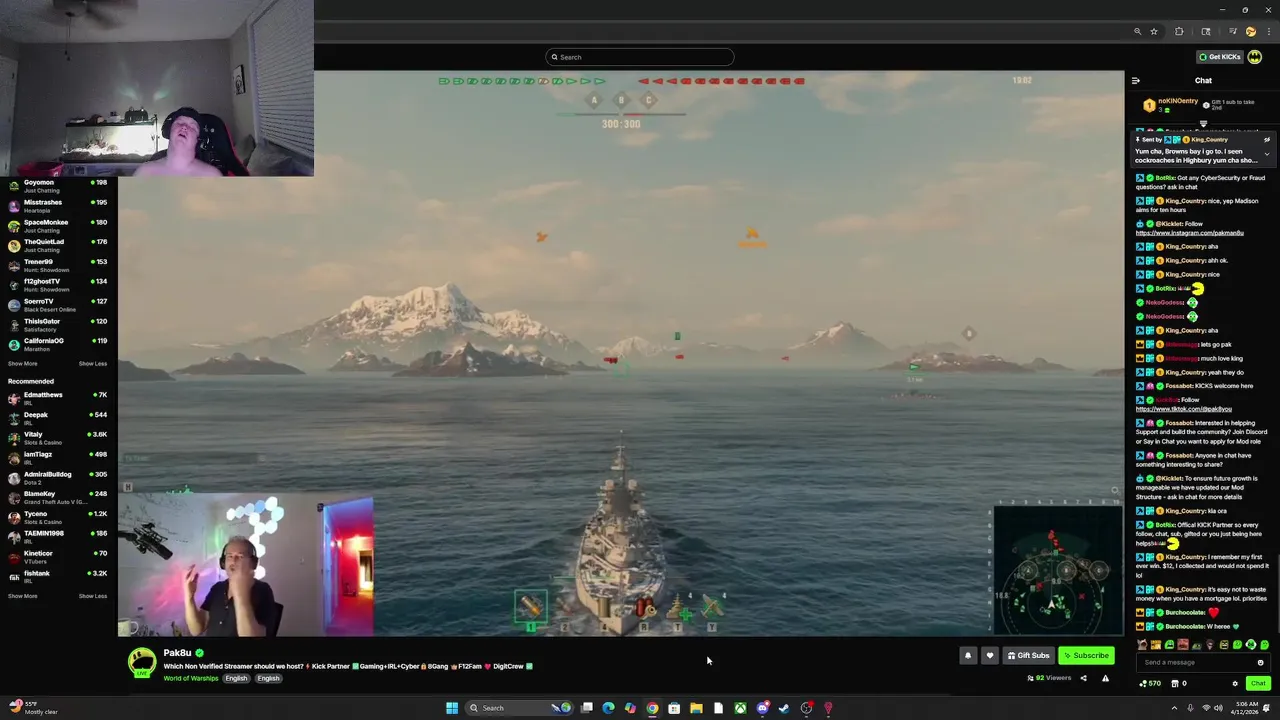Open the Batman profile avatar menu
This screenshot has width=1280, height=720.
(x=1254, y=57)
